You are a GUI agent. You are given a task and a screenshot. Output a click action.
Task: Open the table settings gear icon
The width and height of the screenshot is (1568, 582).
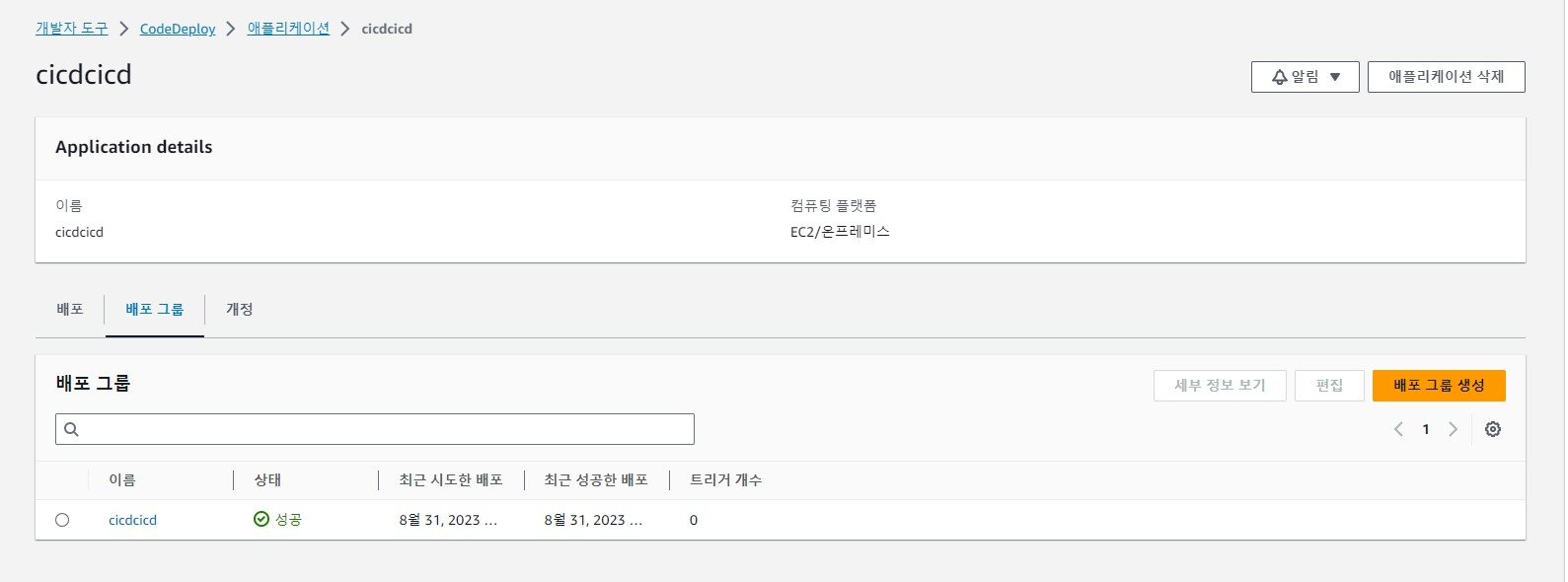(x=1493, y=429)
